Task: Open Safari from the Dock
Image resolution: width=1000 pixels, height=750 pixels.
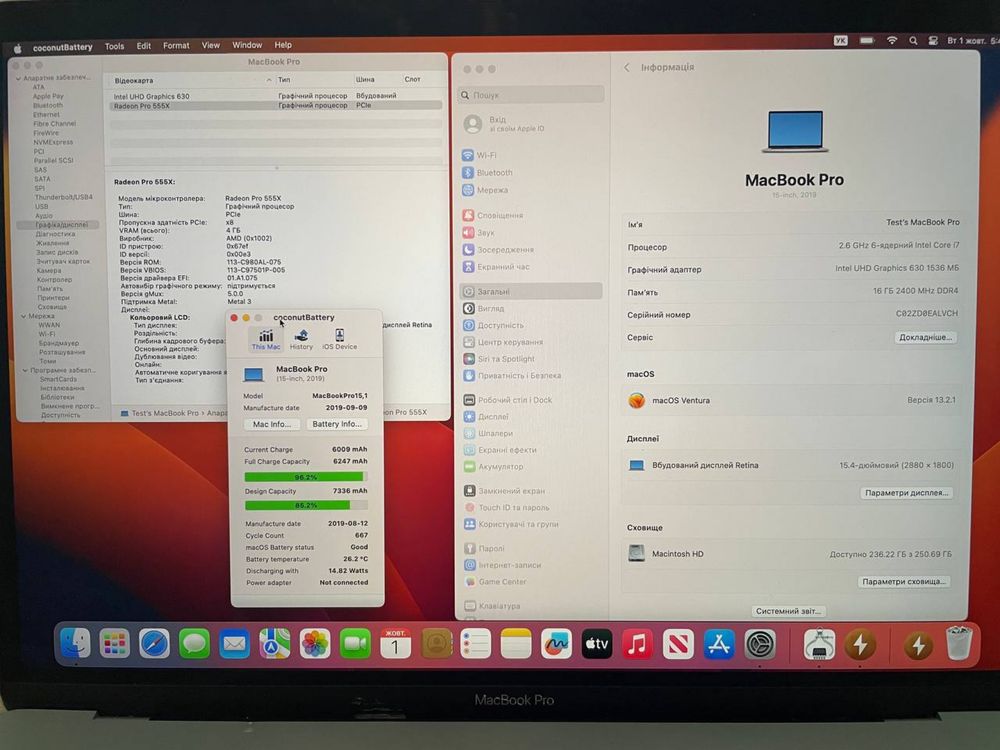Action: [154, 644]
